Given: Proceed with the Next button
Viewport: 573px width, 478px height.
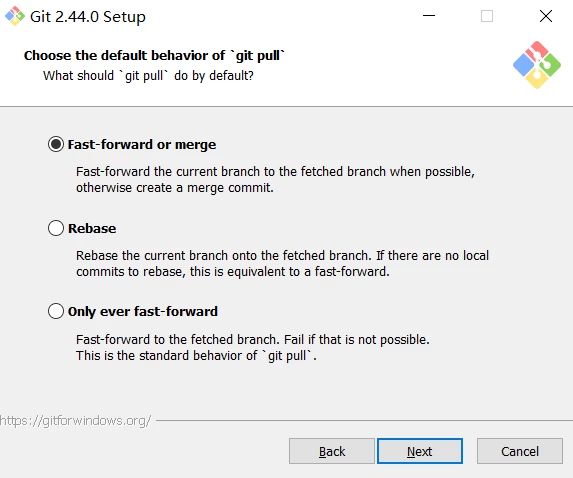Looking at the screenshot, I should [420, 451].
